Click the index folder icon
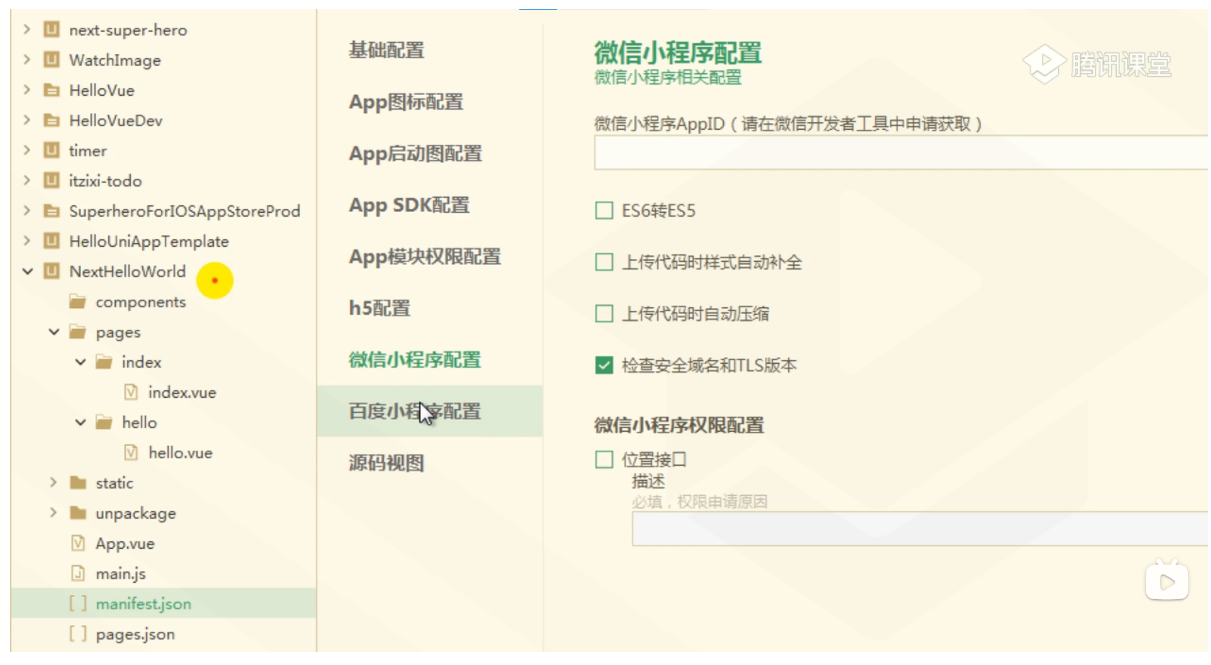This screenshot has width=1211, height=665. [x=104, y=362]
